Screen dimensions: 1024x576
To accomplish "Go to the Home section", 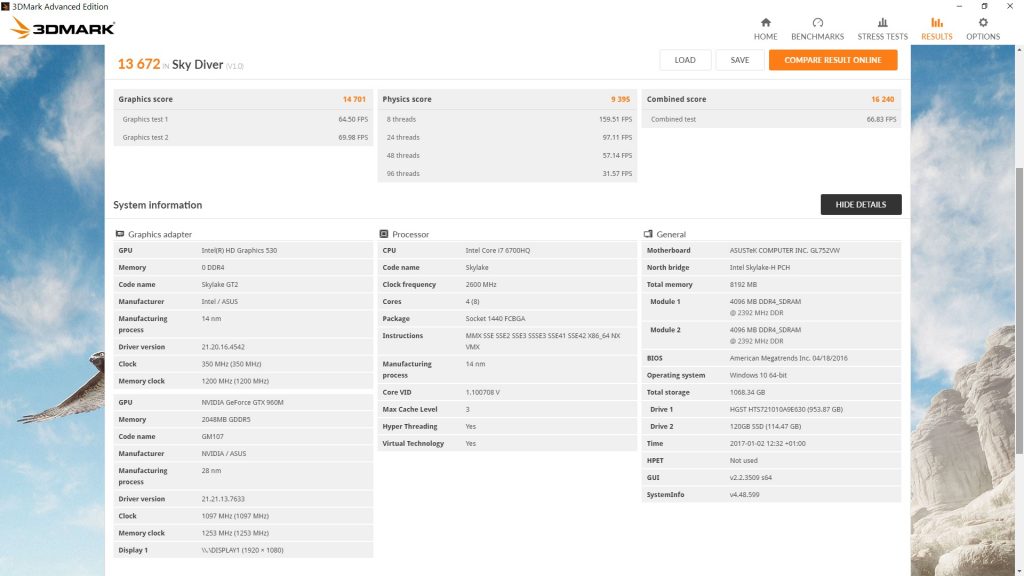I will 765,29.
